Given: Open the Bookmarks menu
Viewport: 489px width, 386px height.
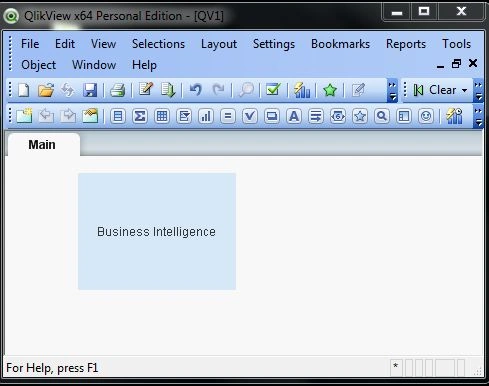Looking at the screenshot, I should [340, 44].
